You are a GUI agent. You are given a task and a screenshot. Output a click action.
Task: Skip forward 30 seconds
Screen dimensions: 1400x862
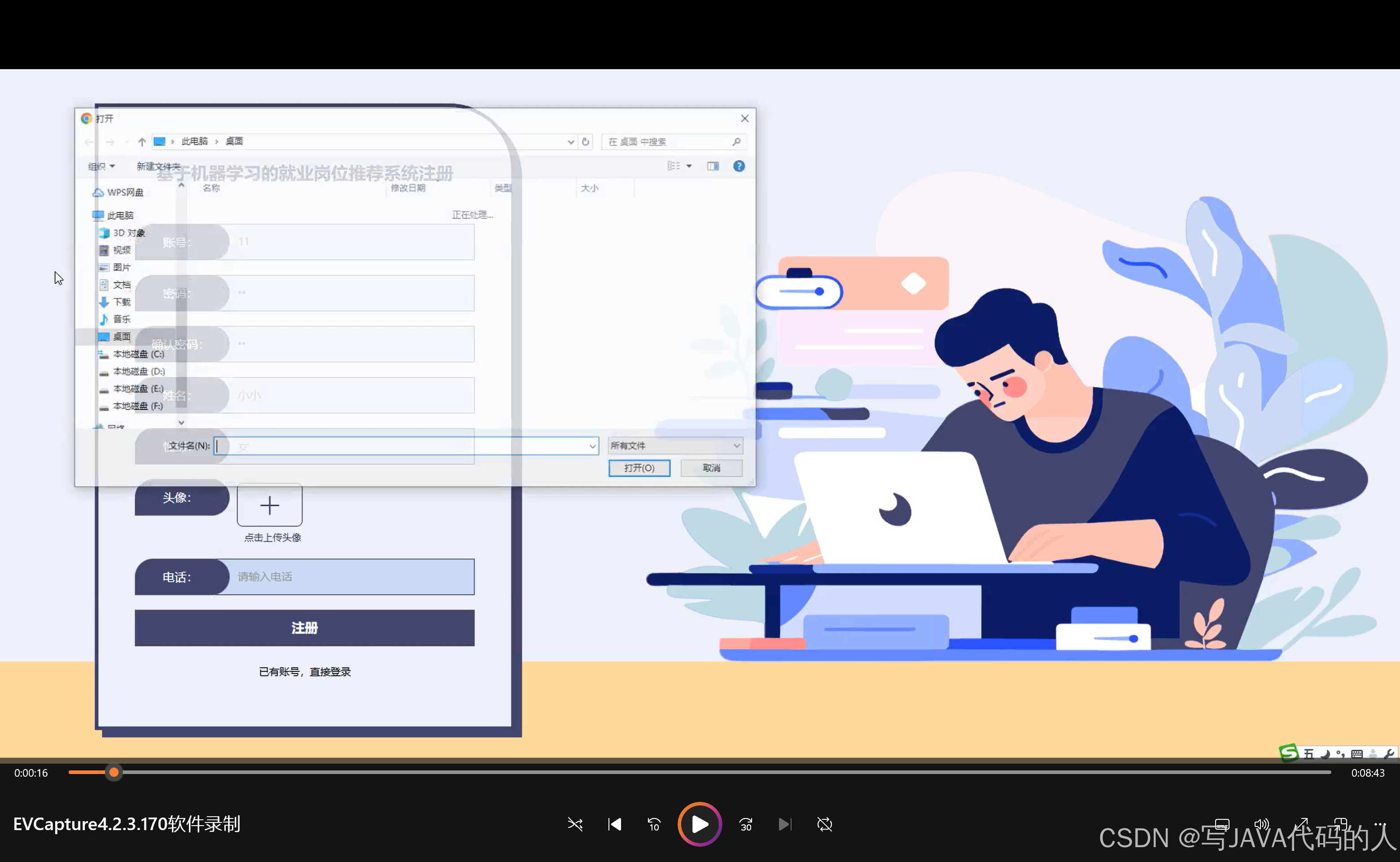tap(745, 824)
